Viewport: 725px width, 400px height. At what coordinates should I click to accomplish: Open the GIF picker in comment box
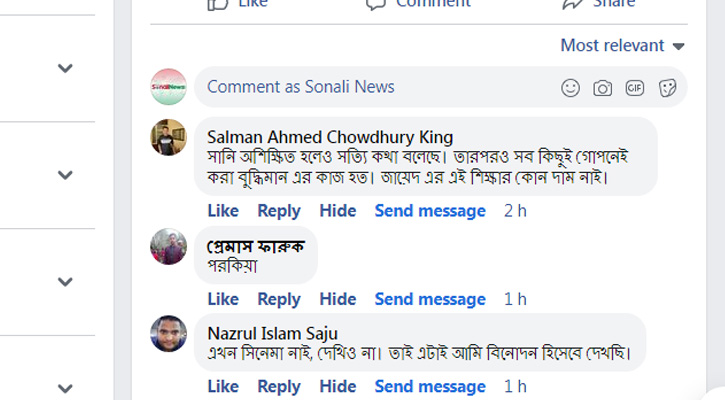pos(634,88)
